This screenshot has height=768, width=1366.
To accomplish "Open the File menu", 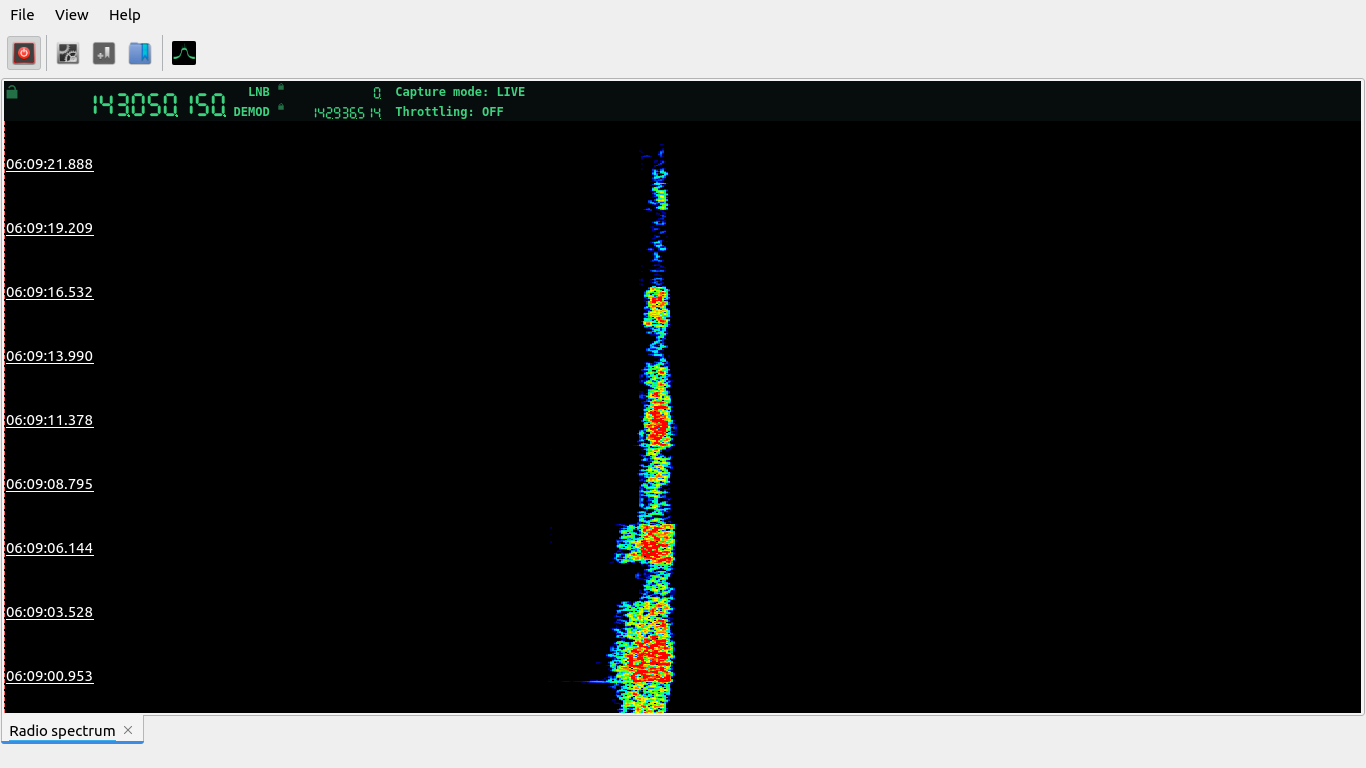I will pos(22,15).
